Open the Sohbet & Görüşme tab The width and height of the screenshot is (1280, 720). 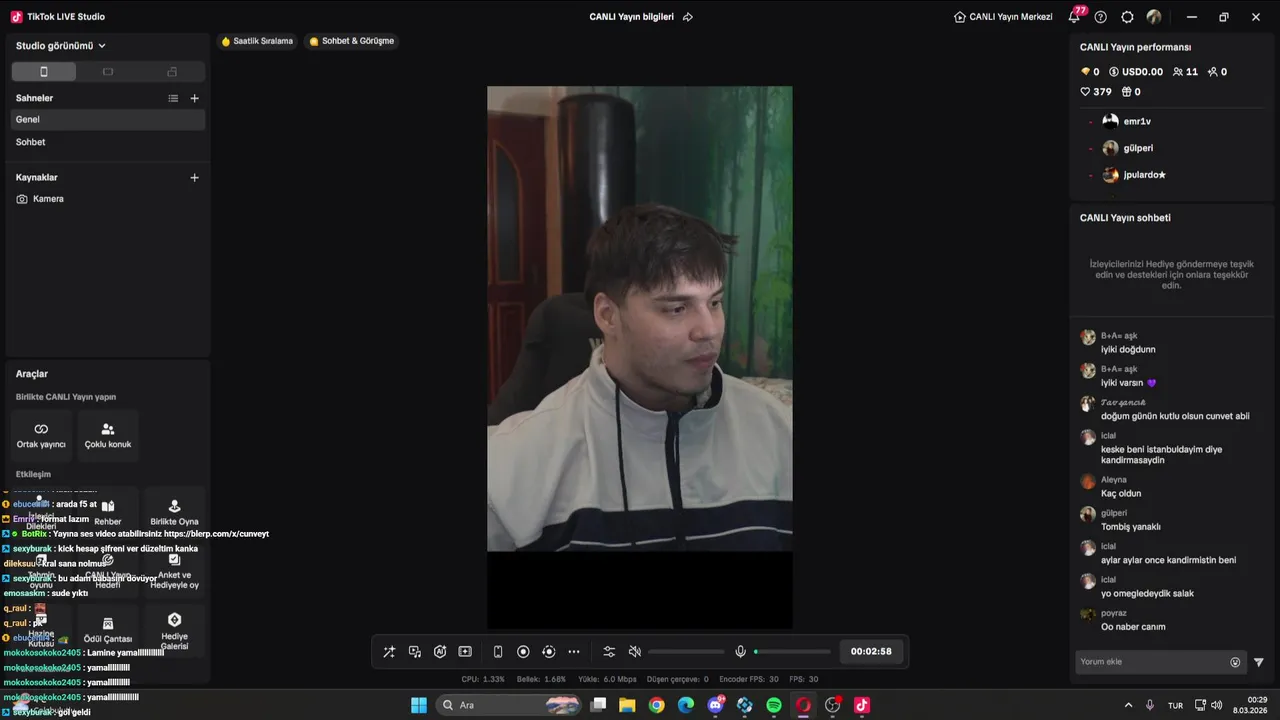click(351, 41)
